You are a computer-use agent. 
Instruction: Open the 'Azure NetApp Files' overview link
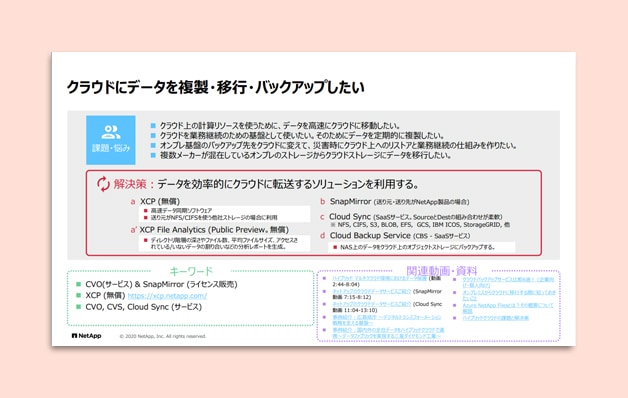pyautogui.click(x=508, y=308)
